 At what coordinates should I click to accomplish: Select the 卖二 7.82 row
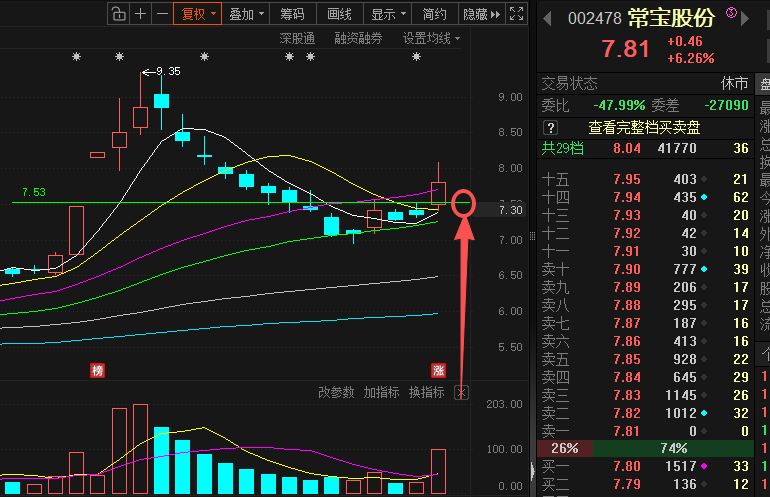coord(645,413)
